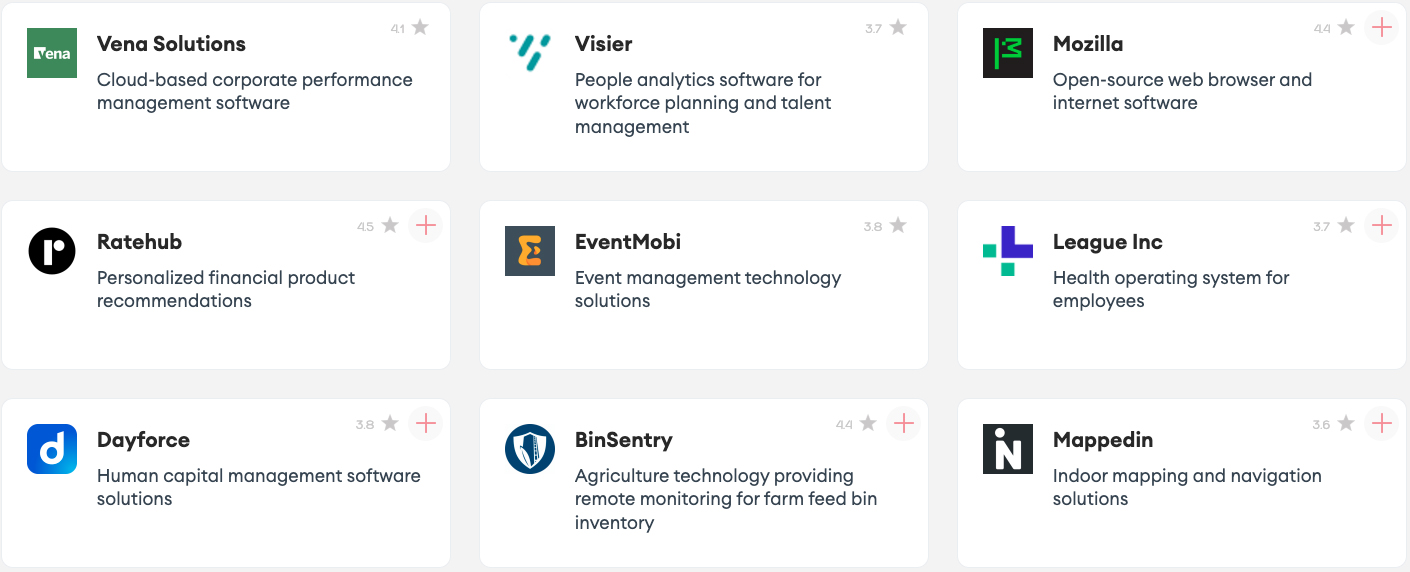Add Mozilla using the plus button

click(1381, 28)
